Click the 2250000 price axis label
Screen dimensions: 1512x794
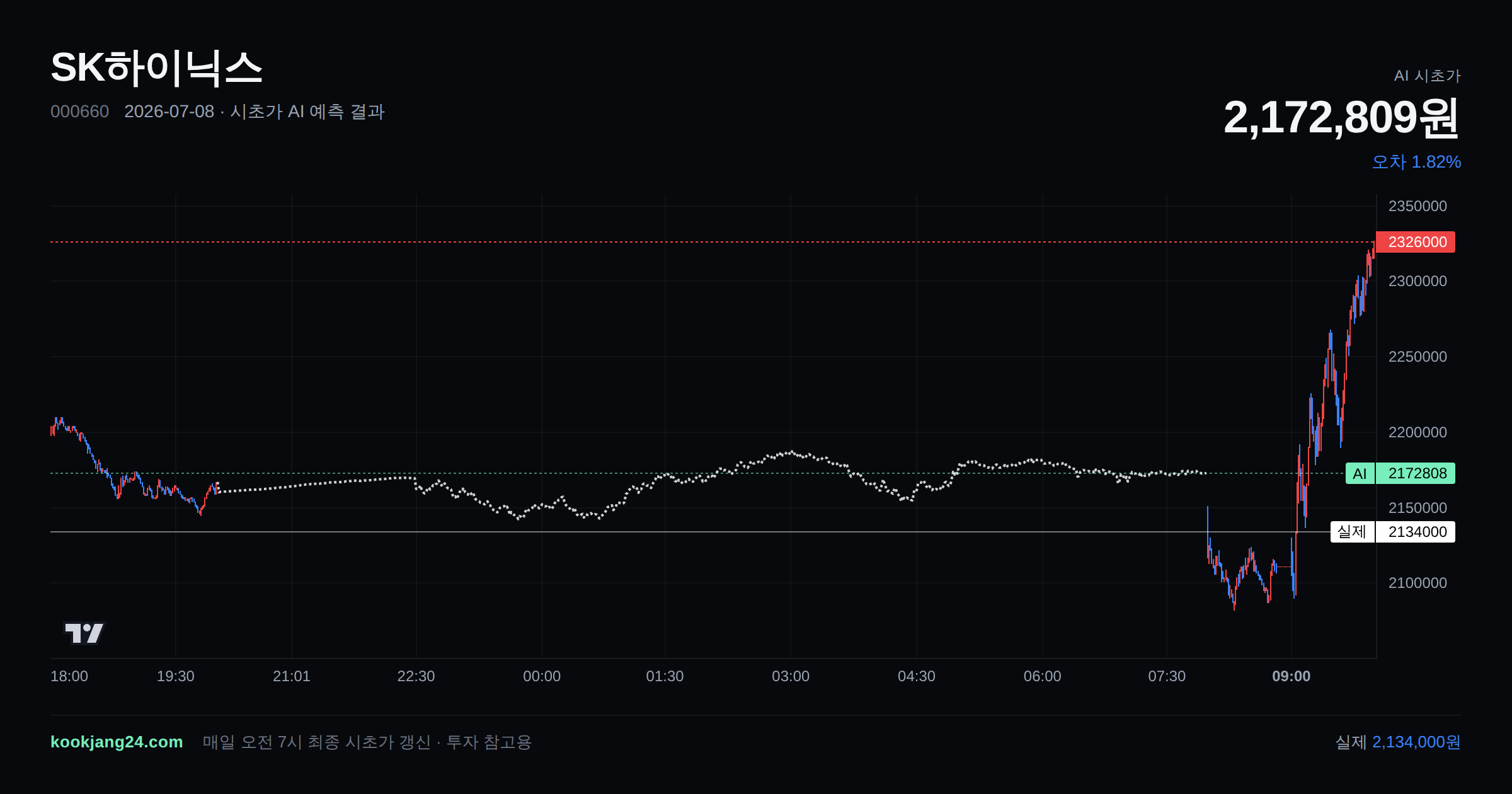point(1417,357)
